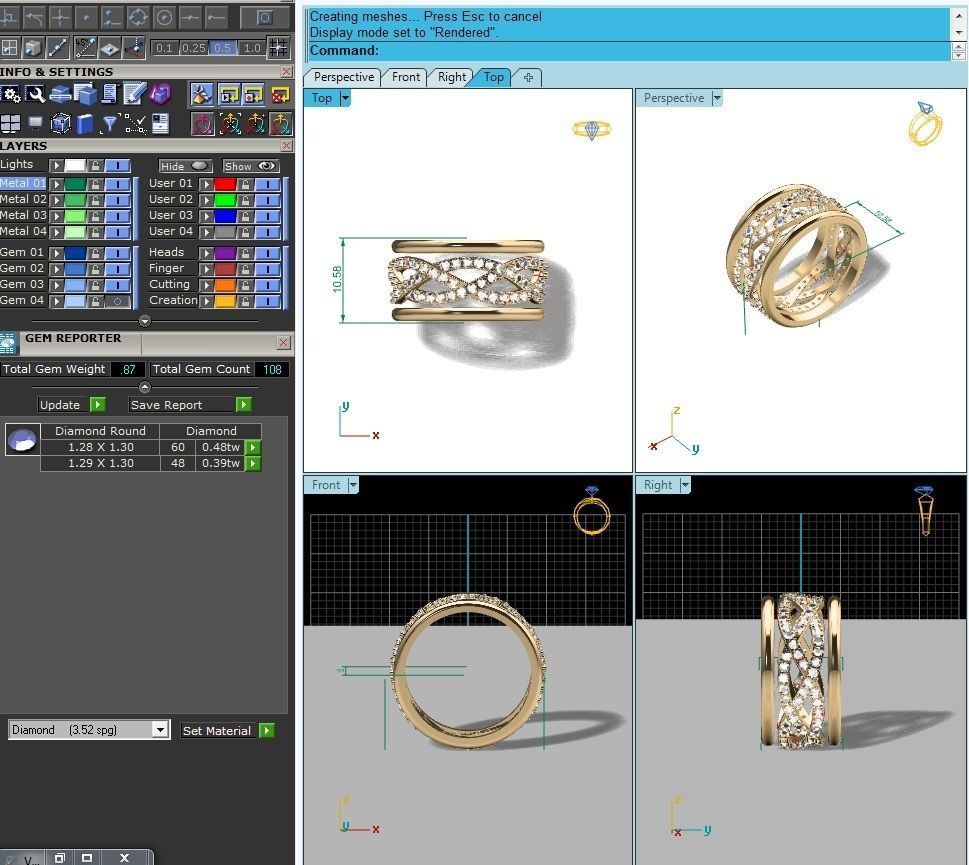Switch to the Right viewport tab

(452, 77)
